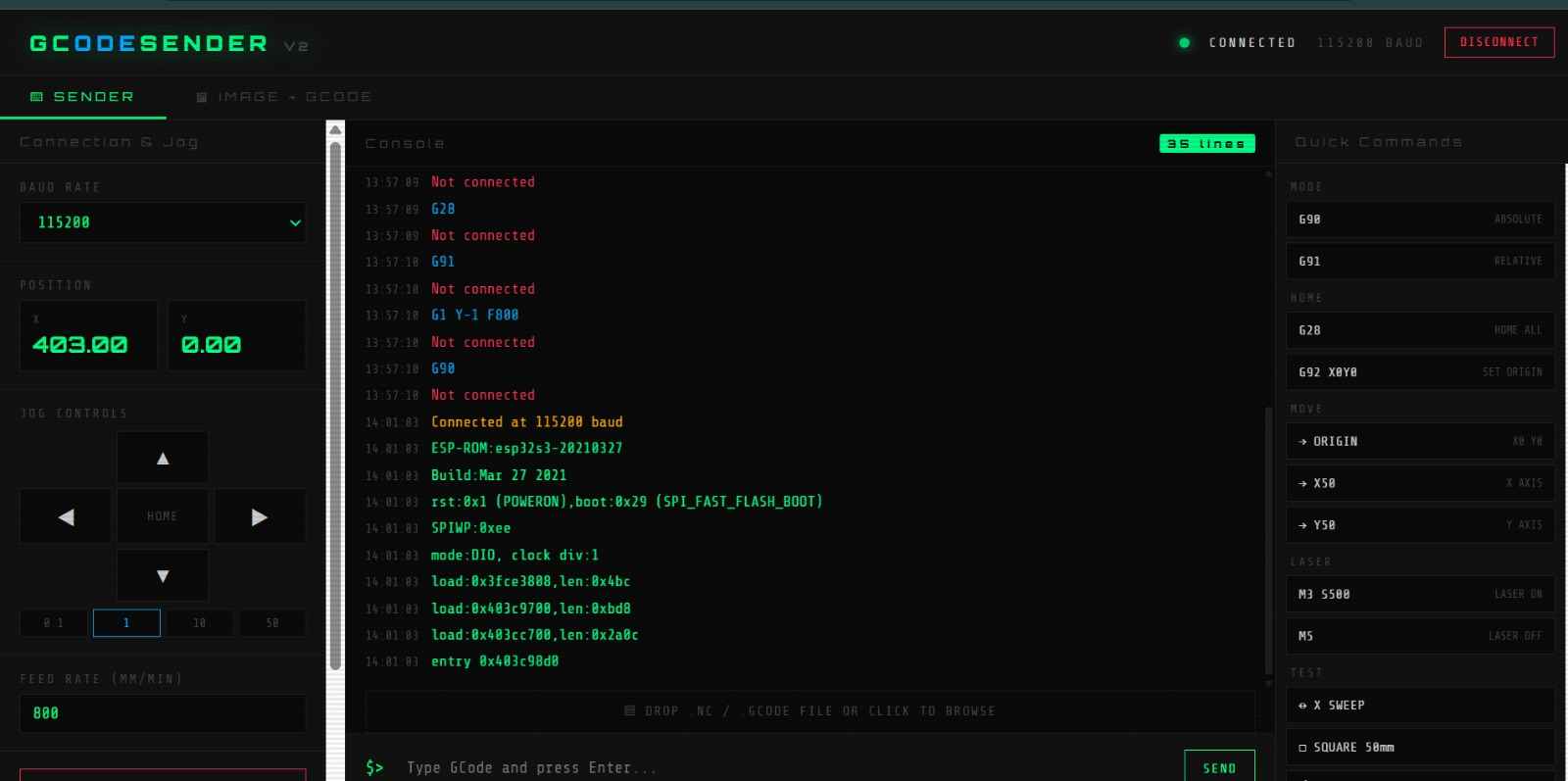This screenshot has width=1568, height=781.
Task: Select the 50 jog step size
Action: 272,623
